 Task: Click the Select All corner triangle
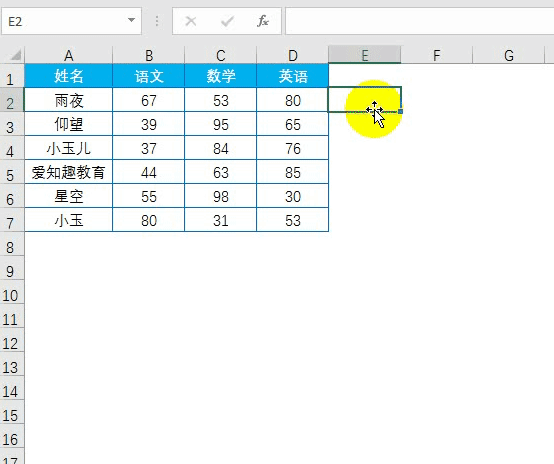point(15,55)
